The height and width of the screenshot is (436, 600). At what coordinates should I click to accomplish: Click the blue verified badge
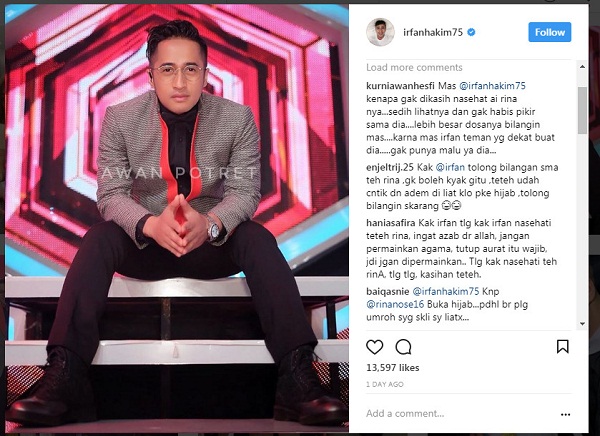pos(471,32)
